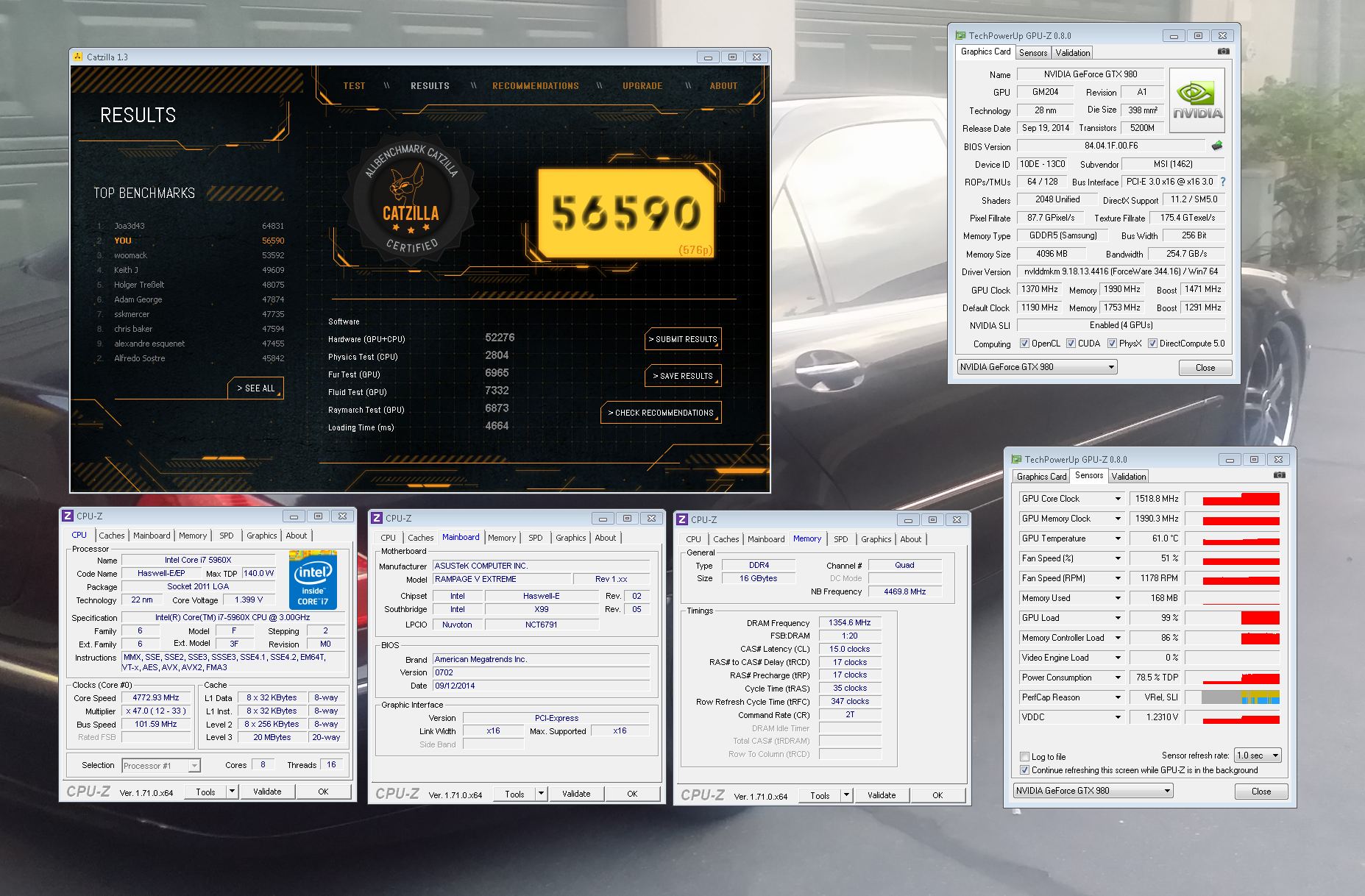This screenshot has height=896, width=1365.
Task: Switch to the Upgrade tab in Catzilla
Action: 642,86
